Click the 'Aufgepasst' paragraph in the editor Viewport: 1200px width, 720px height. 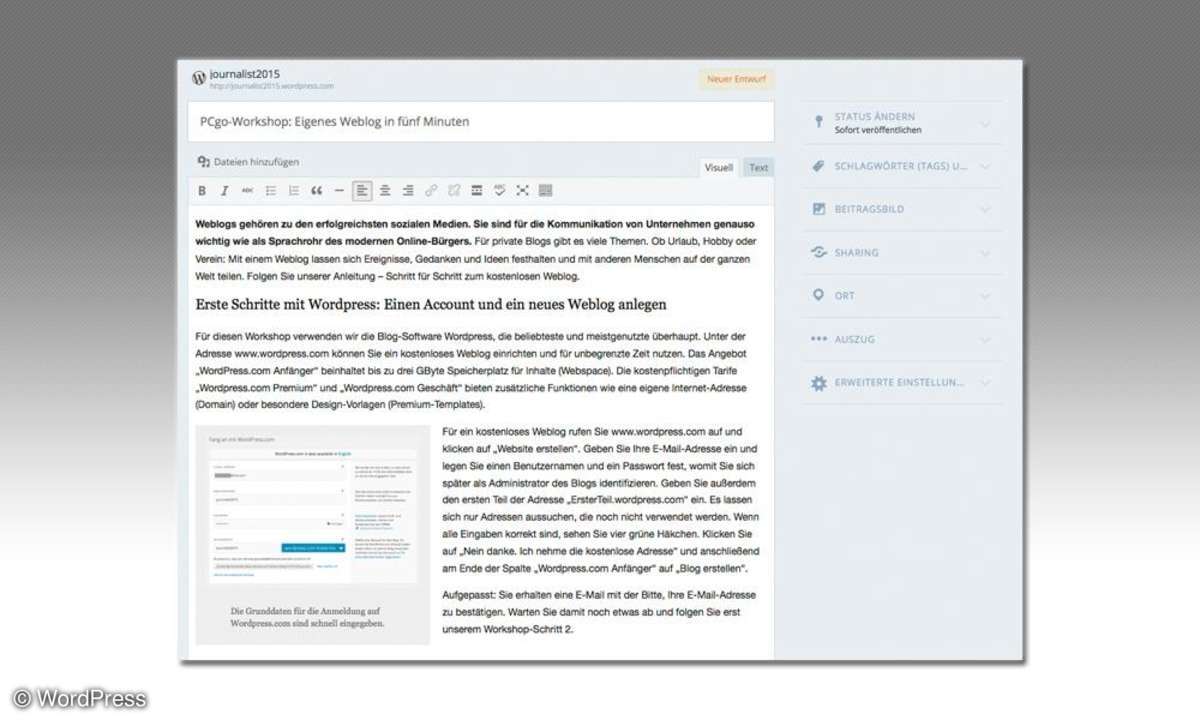coord(599,611)
